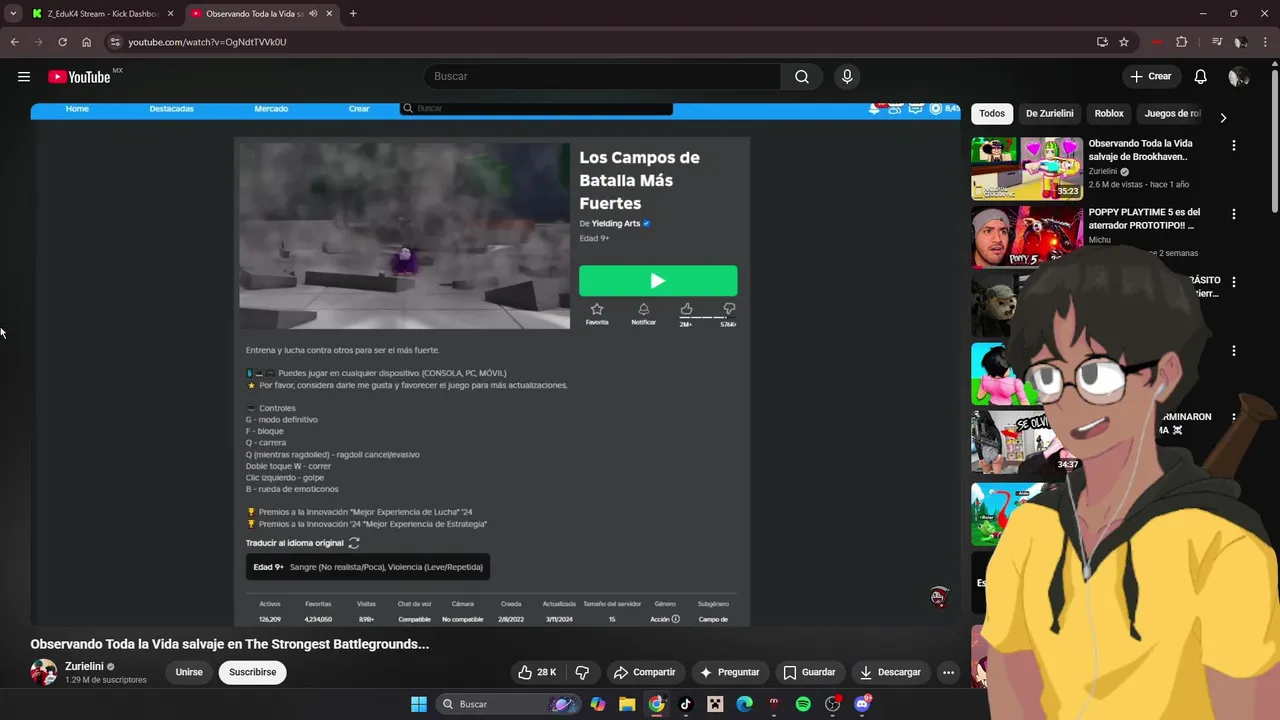
Task: Click the browser address bar URL
Action: (x=207, y=42)
